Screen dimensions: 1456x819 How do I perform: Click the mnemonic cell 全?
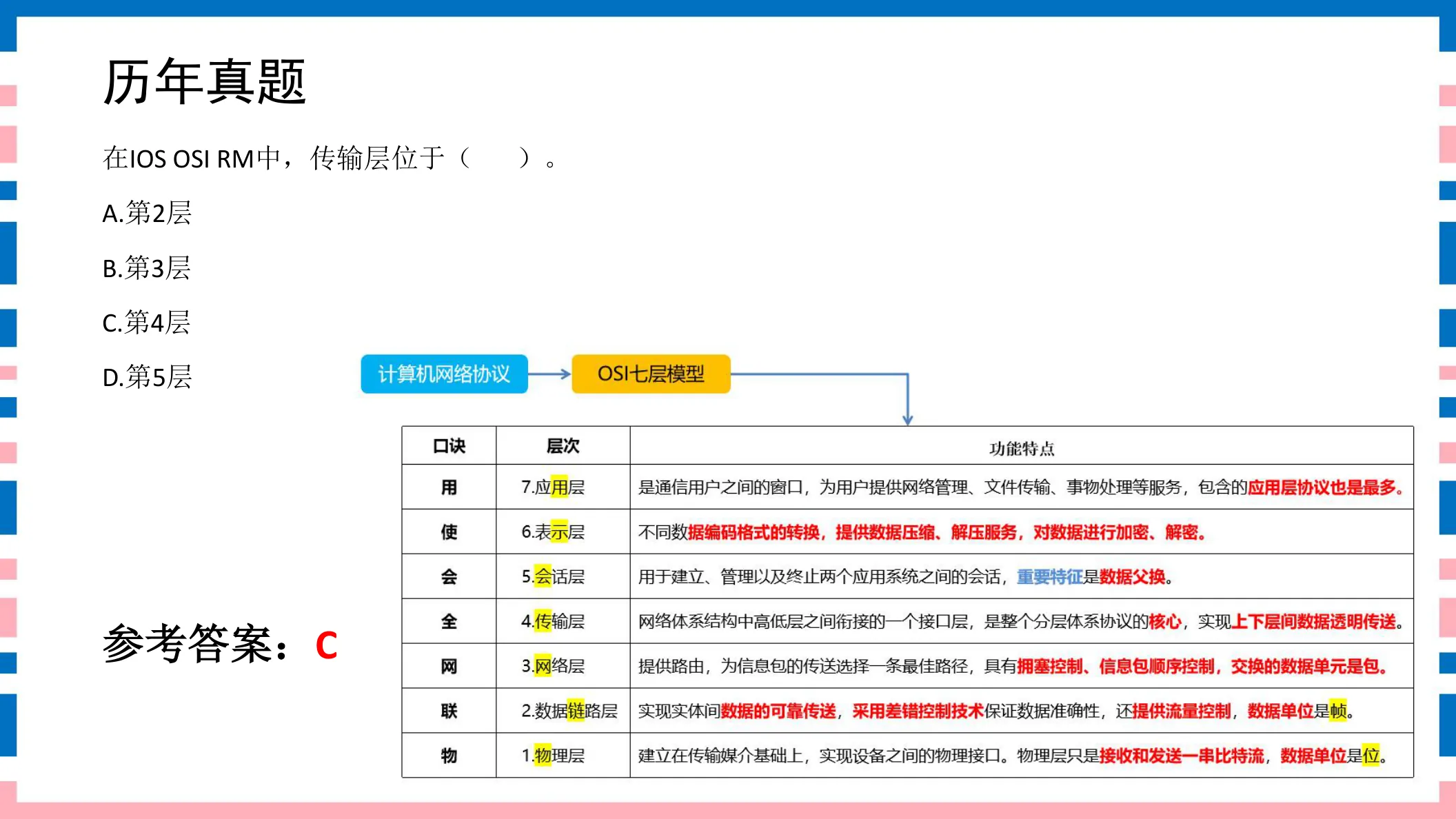click(449, 621)
